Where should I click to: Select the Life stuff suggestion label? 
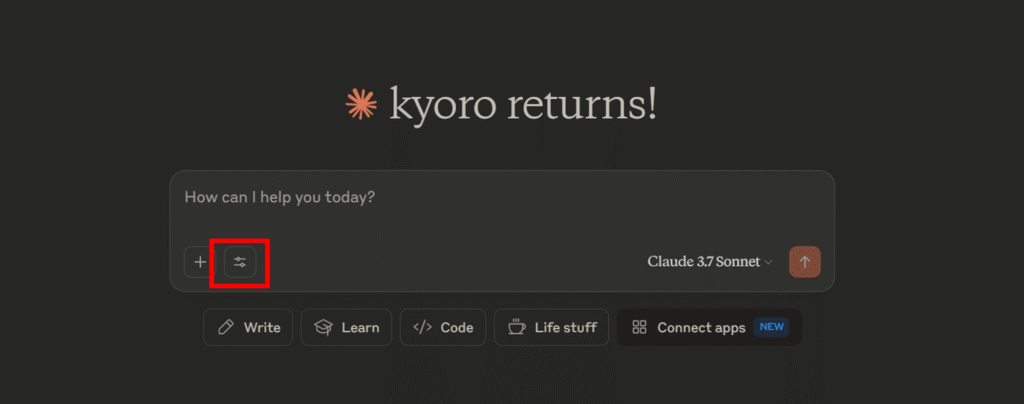(566, 328)
